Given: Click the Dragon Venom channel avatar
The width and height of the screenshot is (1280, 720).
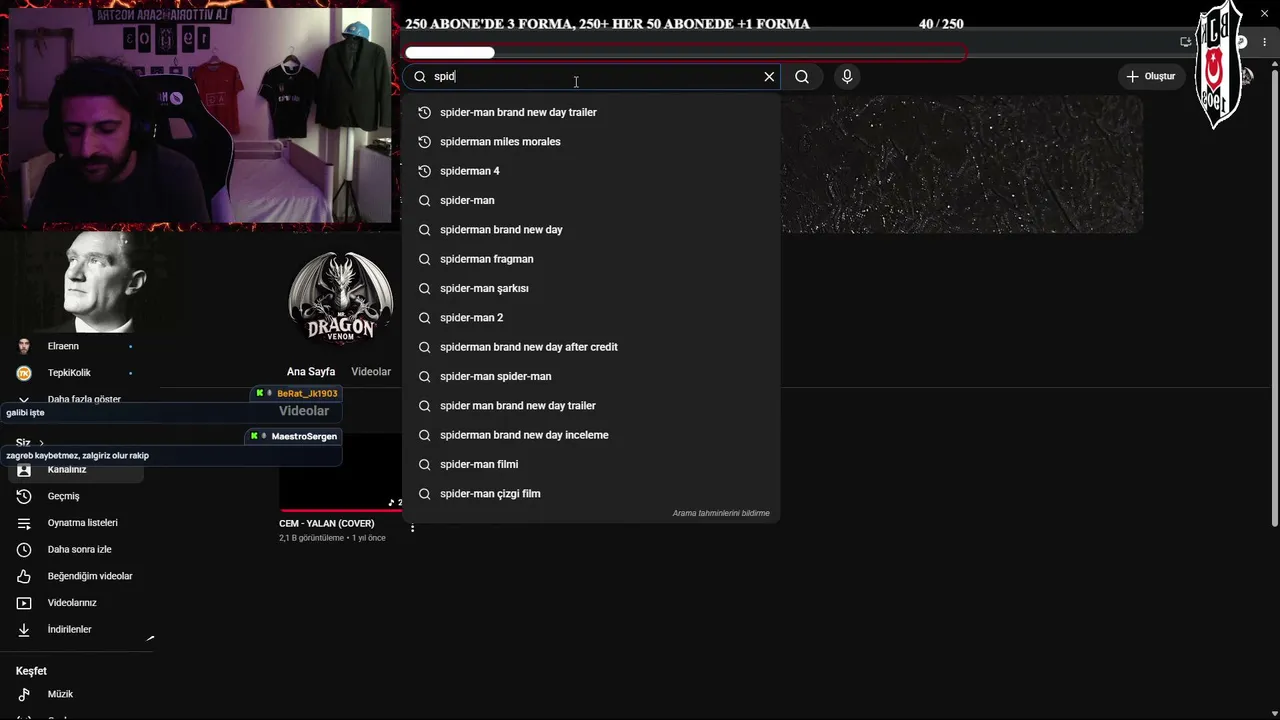Looking at the screenshot, I should [340, 298].
